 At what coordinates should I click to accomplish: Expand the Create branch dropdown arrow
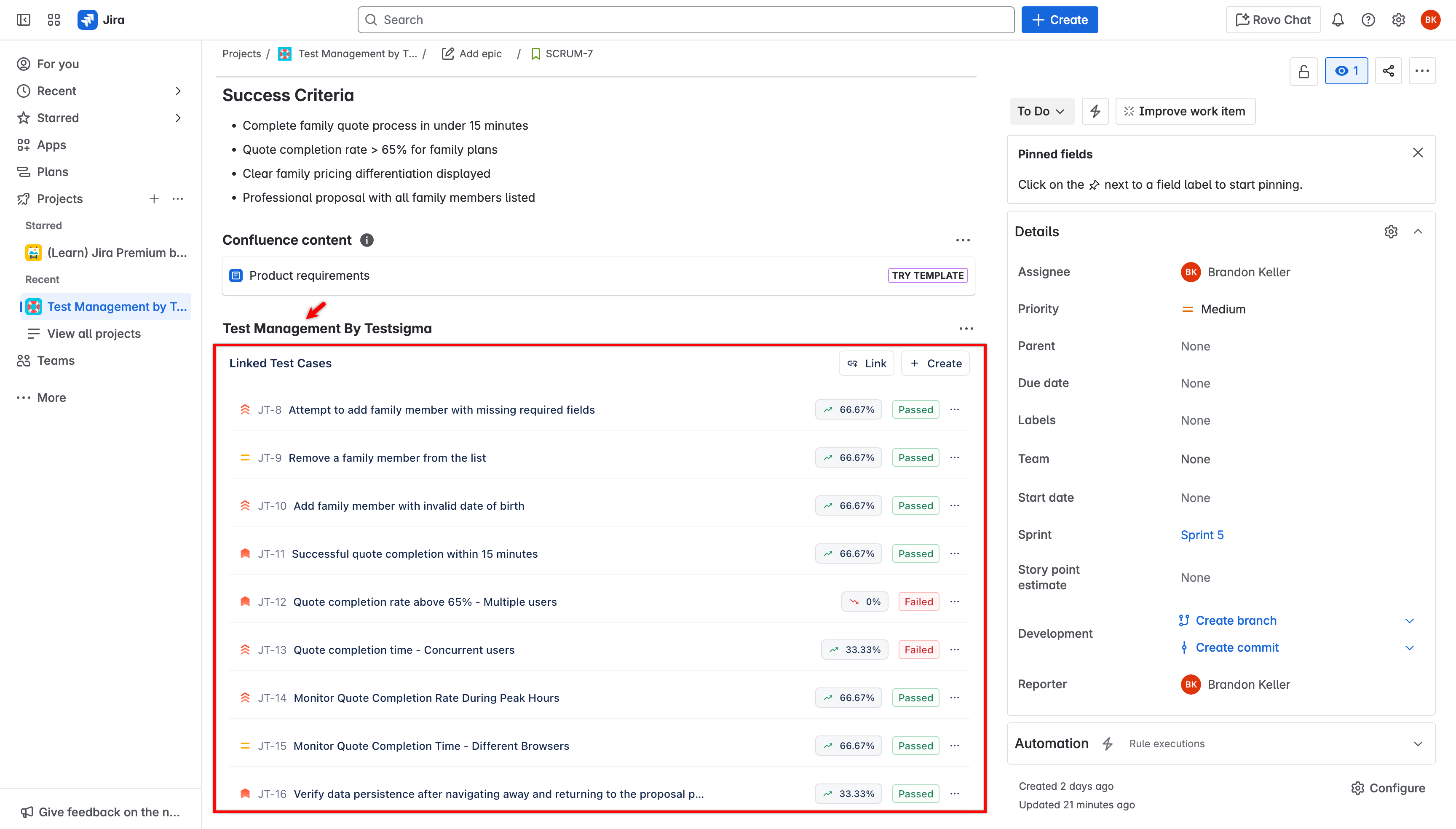coord(1409,620)
